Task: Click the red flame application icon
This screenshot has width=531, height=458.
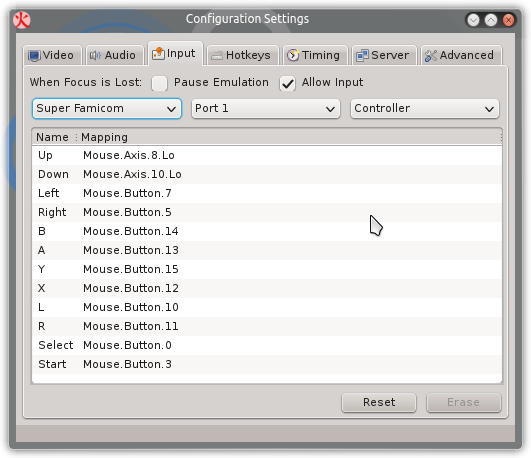Action: coord(22,20)
